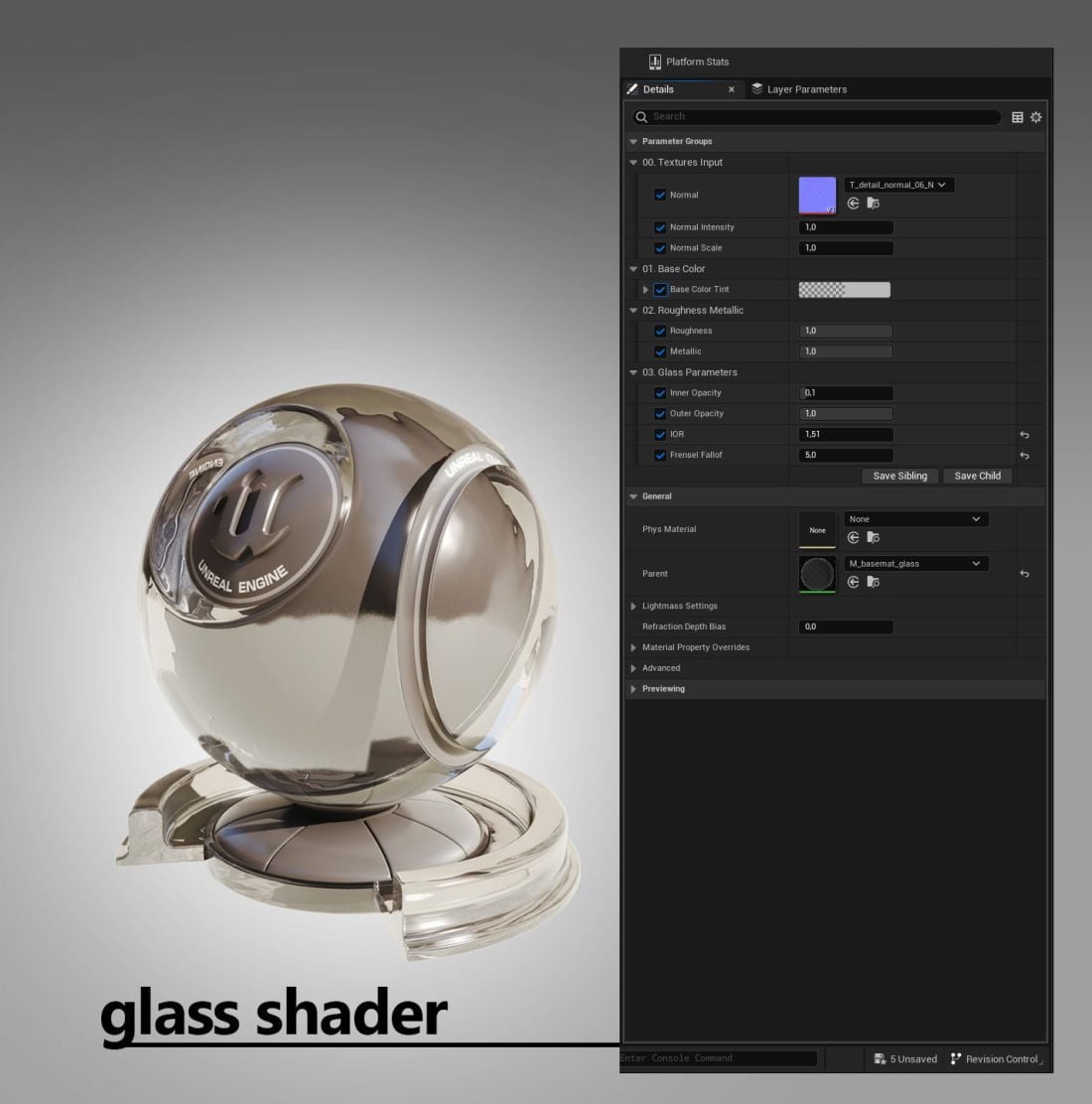The image size is (1092, 1104).
Task: Click the Details search field
Action: coord(816,117)
